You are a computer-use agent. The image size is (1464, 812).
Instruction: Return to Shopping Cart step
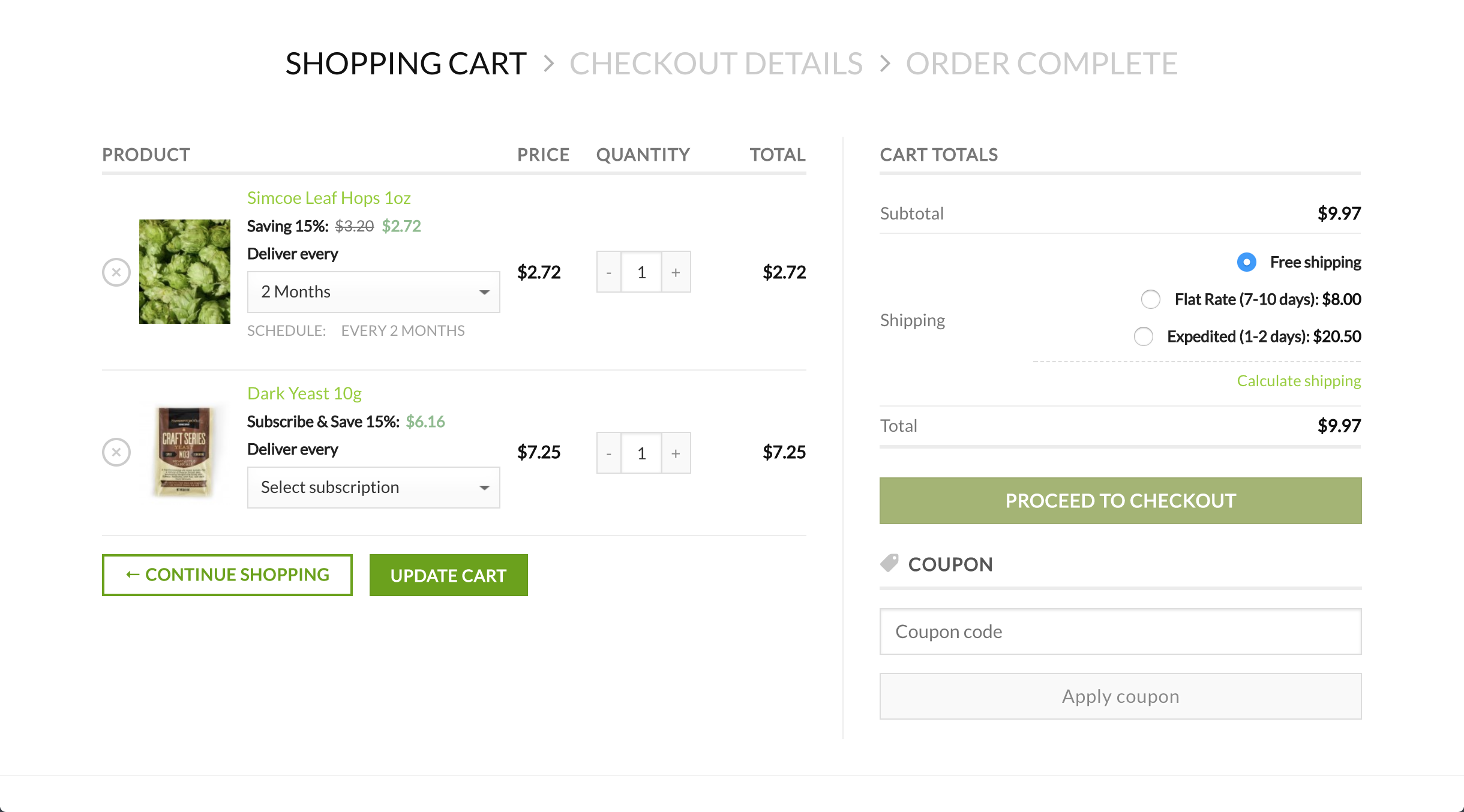pyautogui.click(x=406, y=62)
